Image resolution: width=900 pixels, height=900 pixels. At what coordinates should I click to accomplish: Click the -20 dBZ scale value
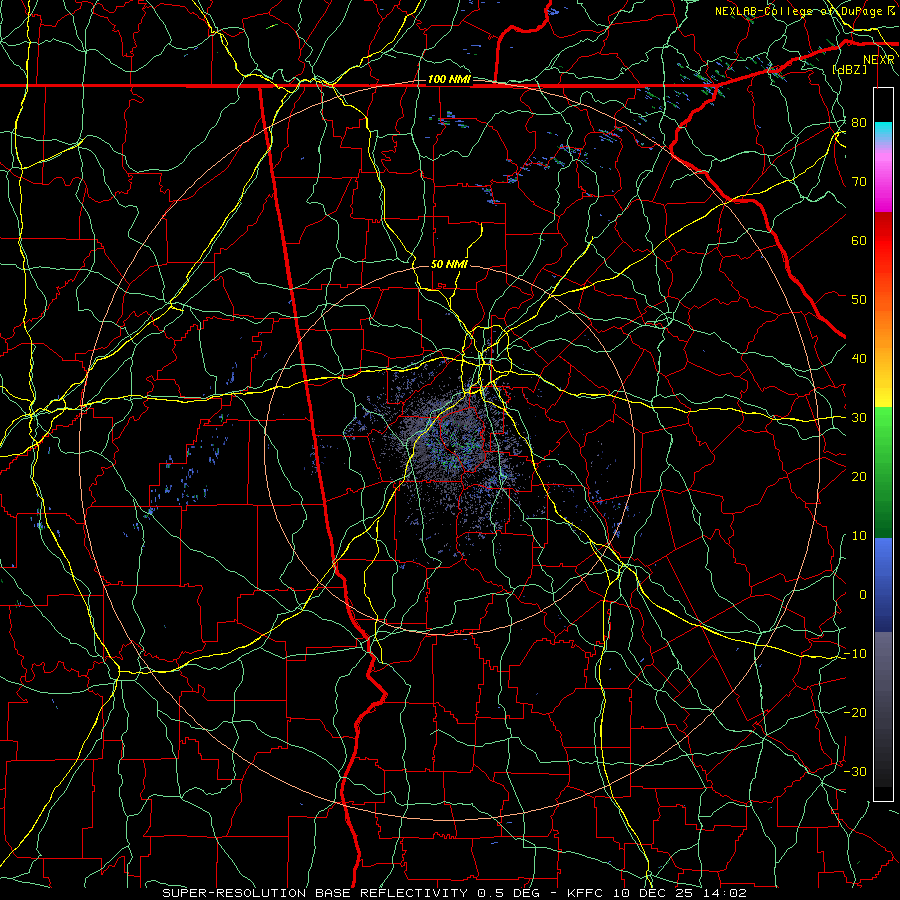point(855,713)
